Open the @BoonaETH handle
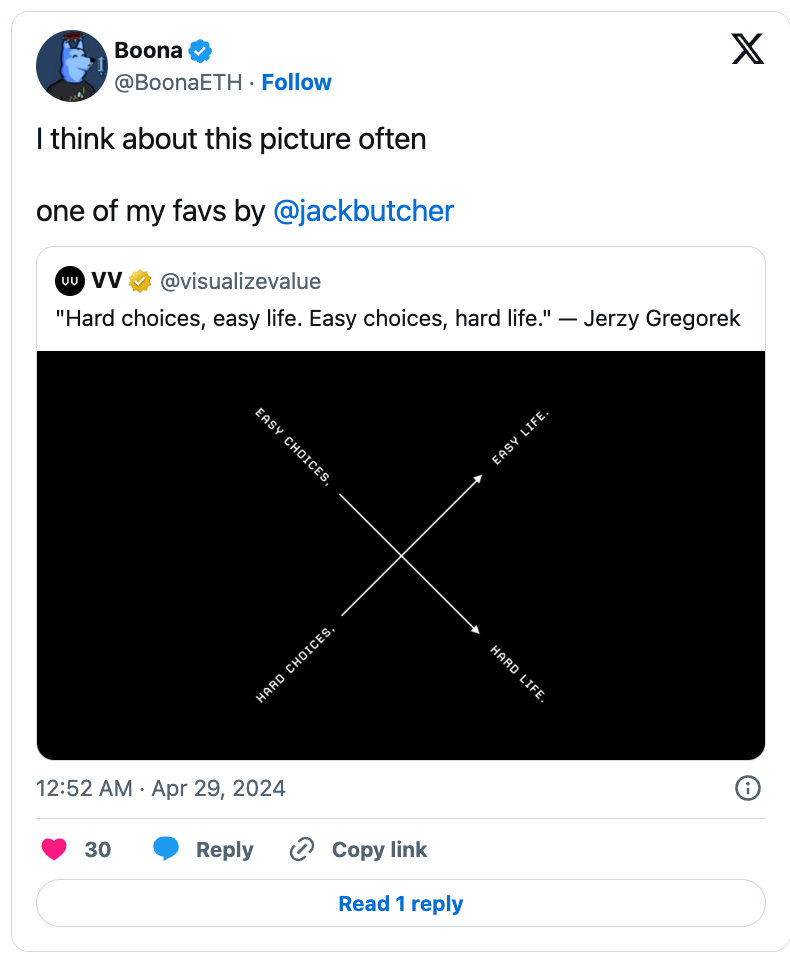Viewport: 790px width, 972px height. (x=179, y=82)
